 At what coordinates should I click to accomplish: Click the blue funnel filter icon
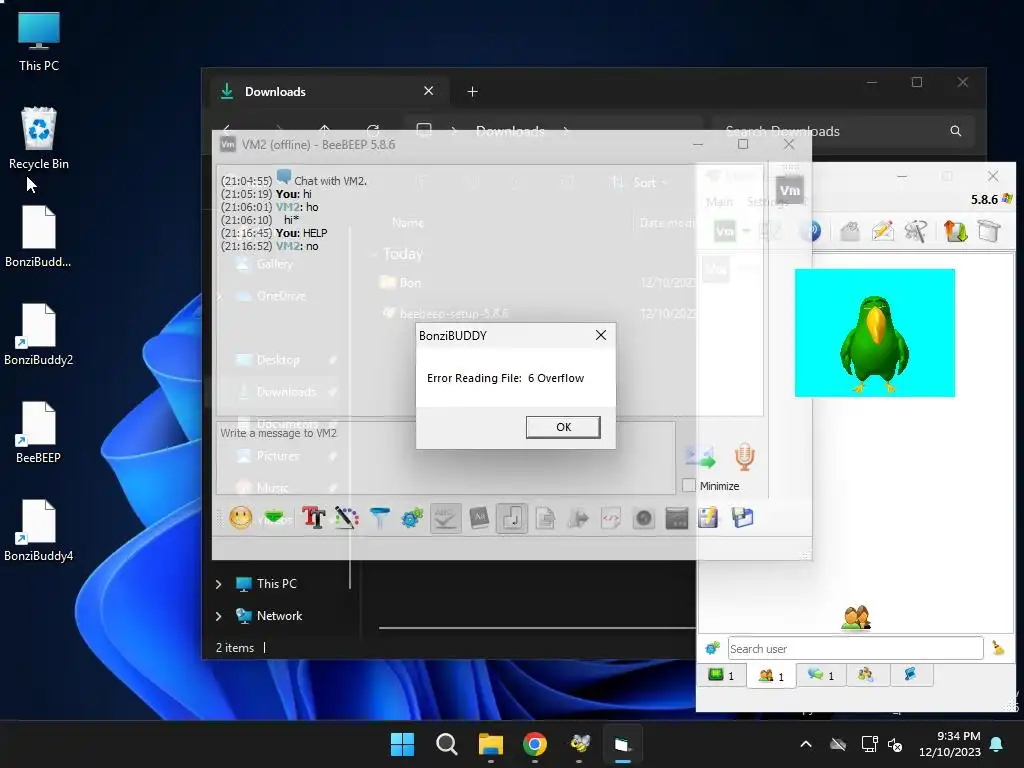coord(379,518)
